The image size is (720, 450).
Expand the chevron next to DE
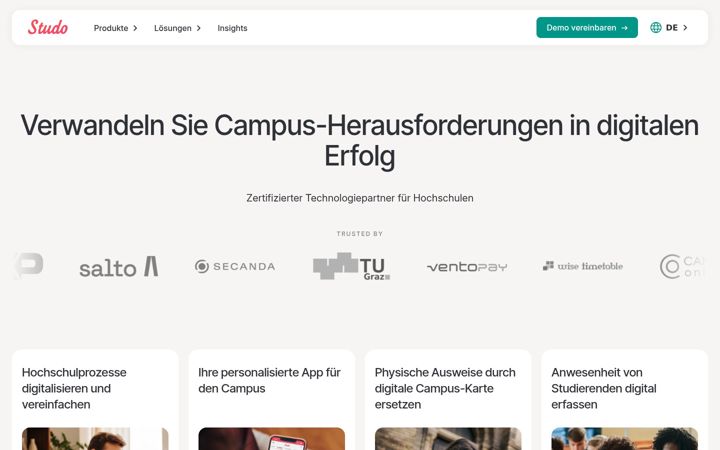[685, 28]
